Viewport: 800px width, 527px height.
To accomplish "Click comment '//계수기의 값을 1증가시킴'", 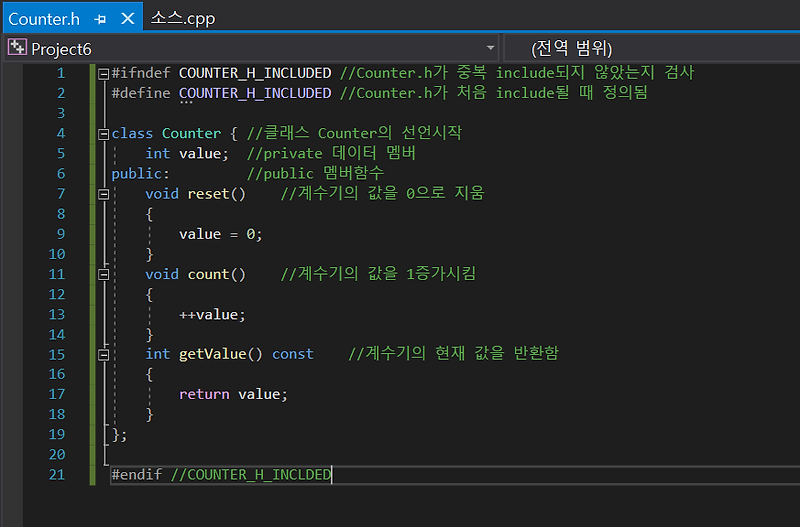I will (378, 274).
